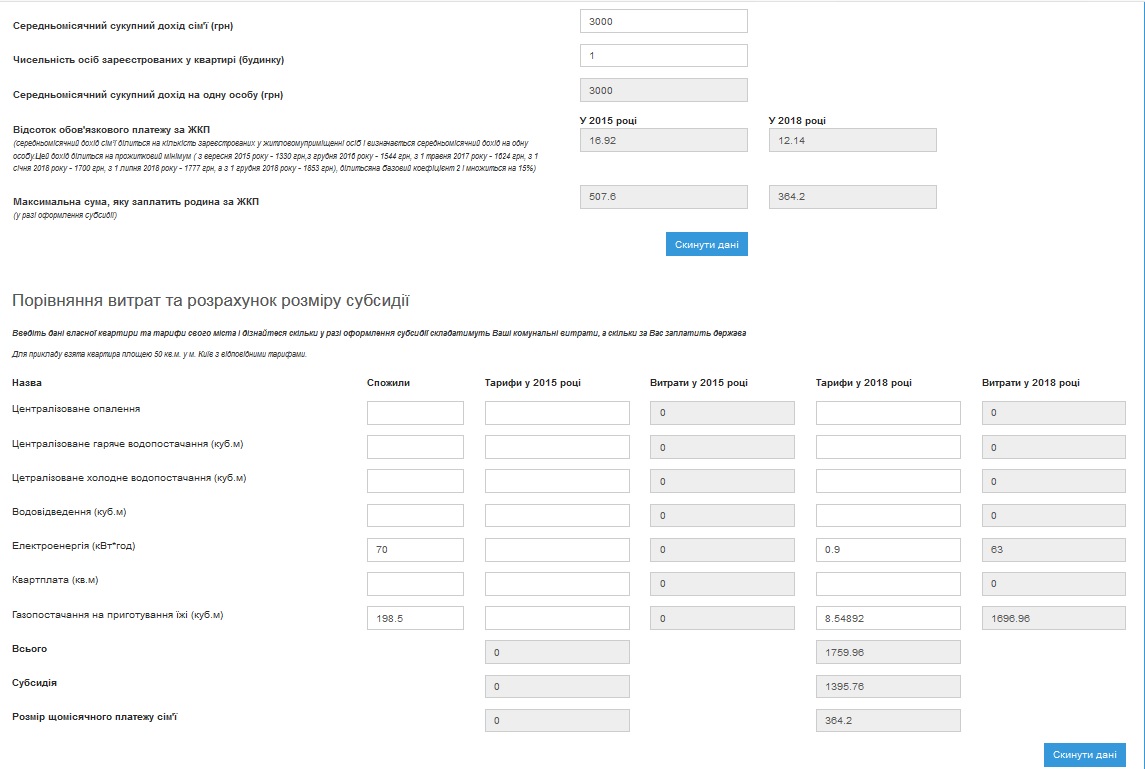Click hot water 2018 tariff input field

[888, 447]
